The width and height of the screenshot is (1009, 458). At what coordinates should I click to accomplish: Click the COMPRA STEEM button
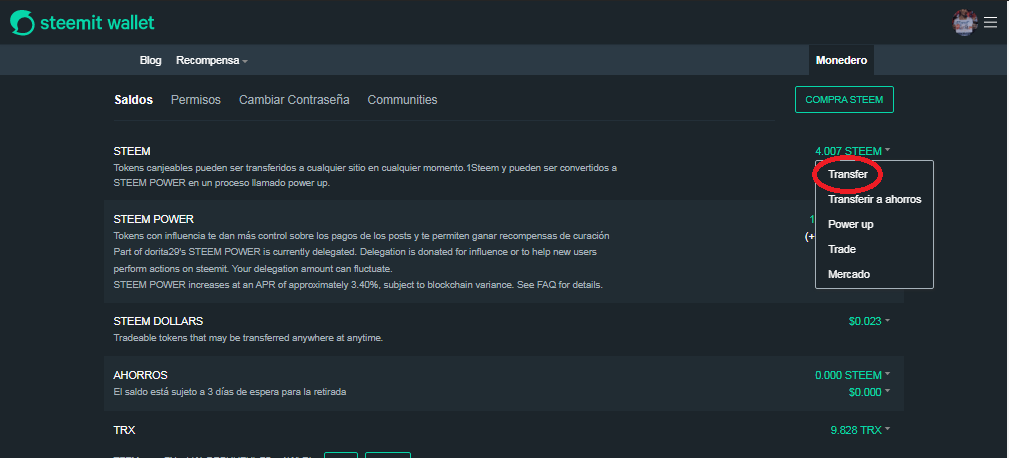click(x=844, y=100)
